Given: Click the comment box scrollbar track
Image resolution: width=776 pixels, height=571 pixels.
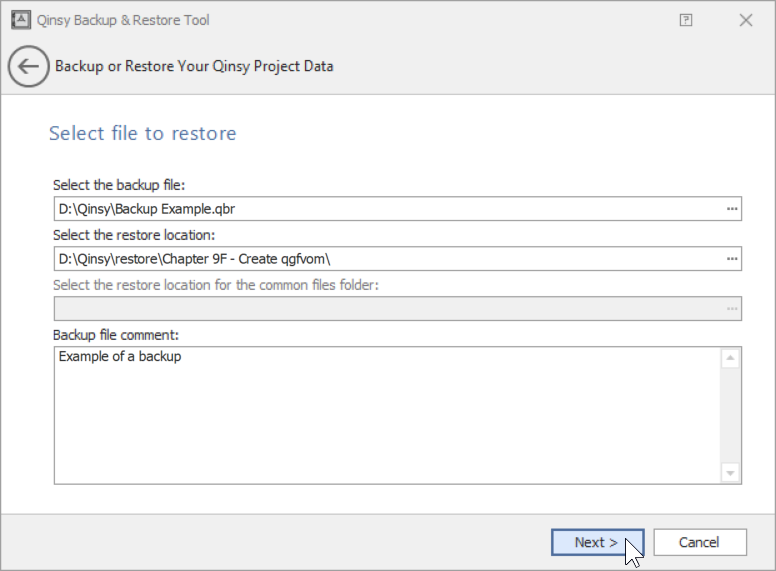Looking at the screenshot, I should click(x=730, y=415).
